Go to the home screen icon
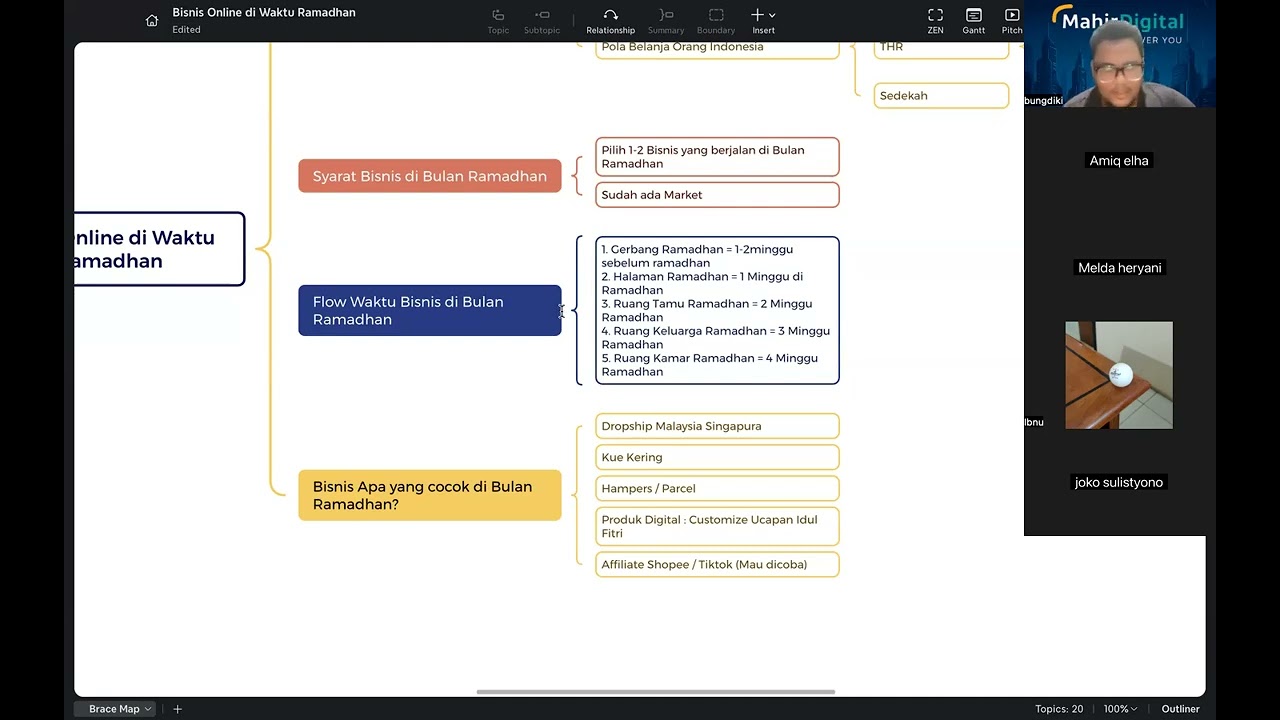Image resolution: width=1280 pixels, height=720 pixels. click(152, 20)
